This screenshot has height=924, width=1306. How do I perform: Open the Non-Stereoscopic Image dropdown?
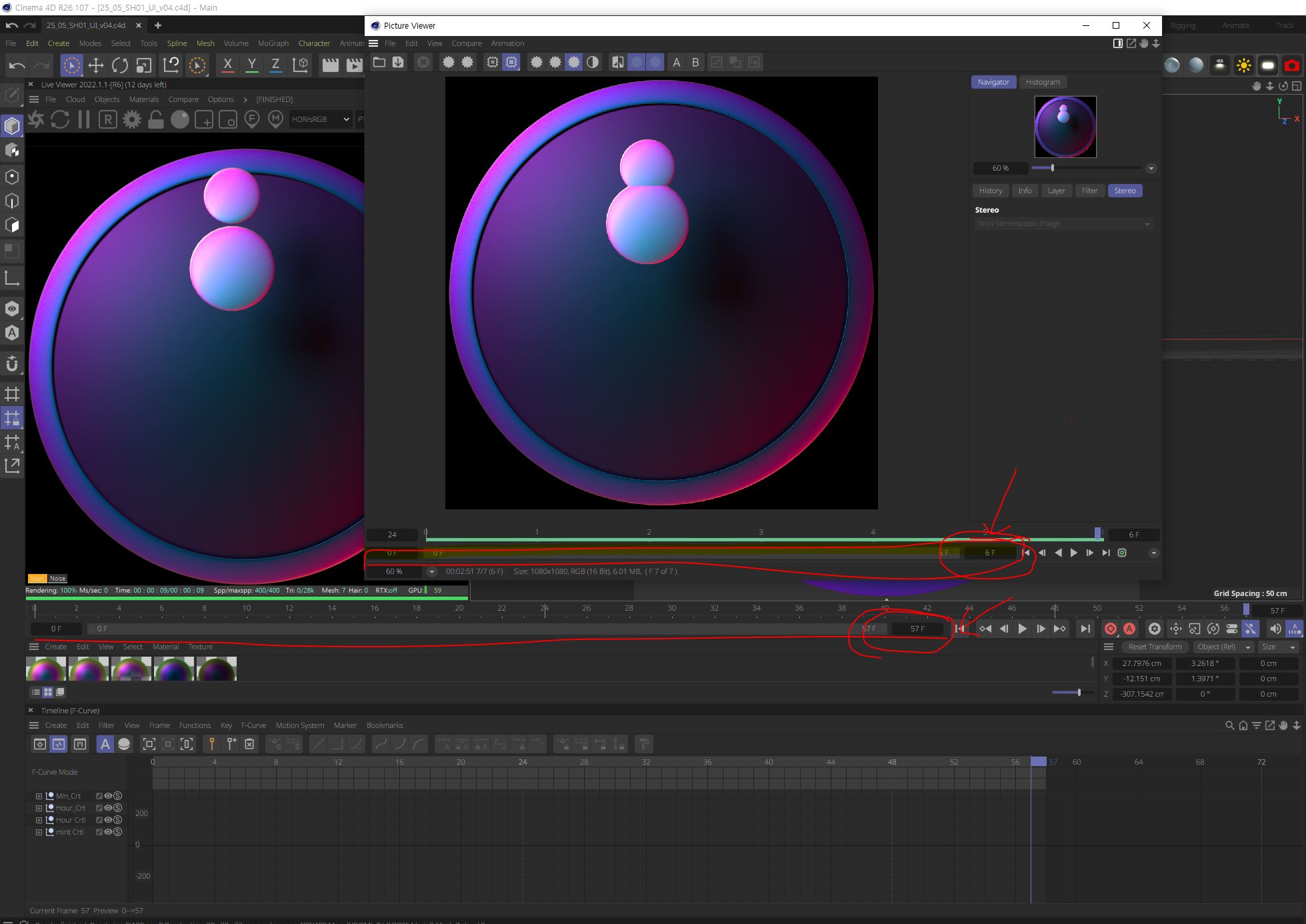(1063, 223)
